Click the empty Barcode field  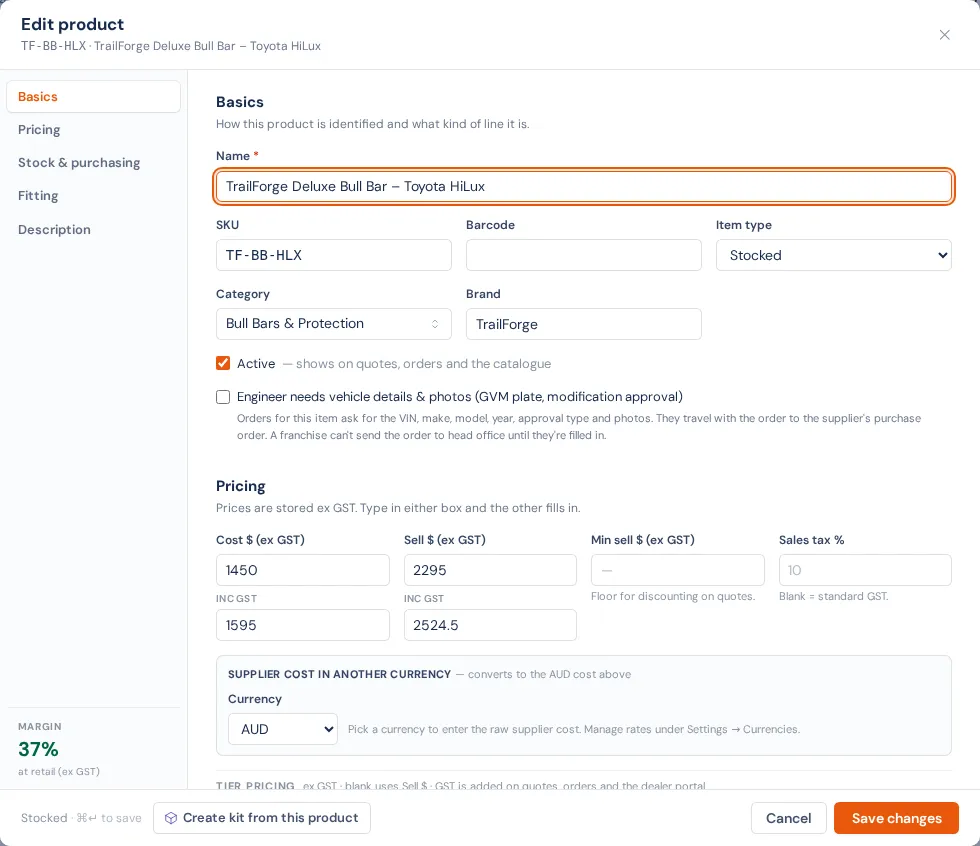[x=583, y=255]
